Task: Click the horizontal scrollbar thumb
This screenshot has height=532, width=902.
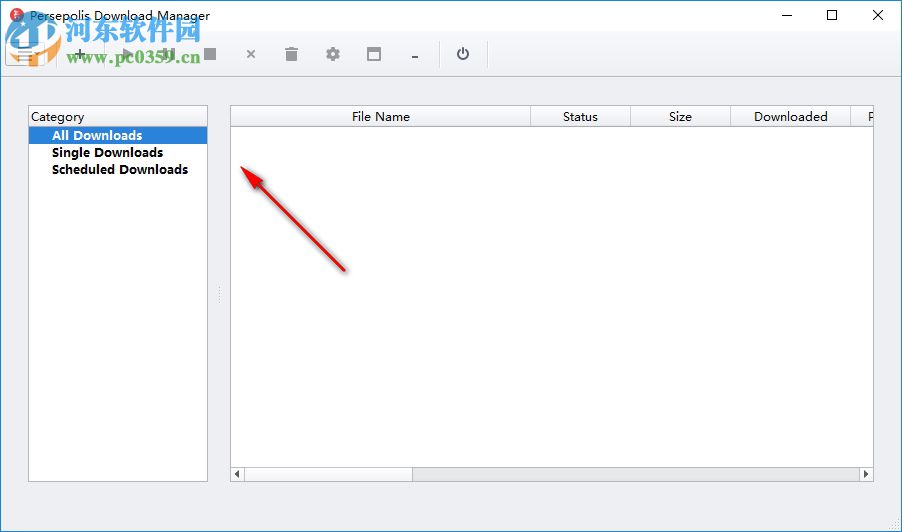Action: click(328, 474)
